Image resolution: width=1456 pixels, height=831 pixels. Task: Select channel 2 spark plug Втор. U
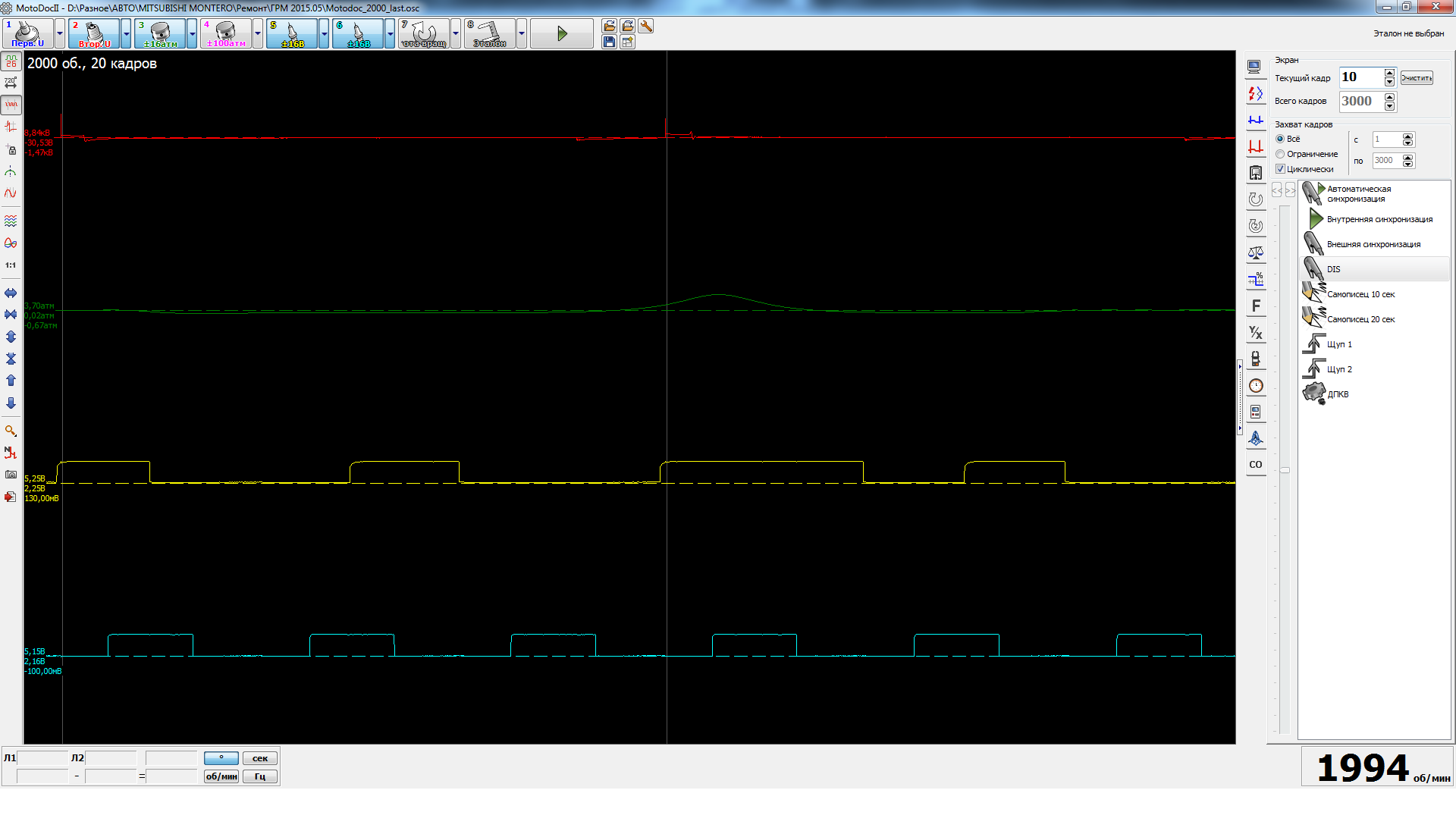[94, 33]
